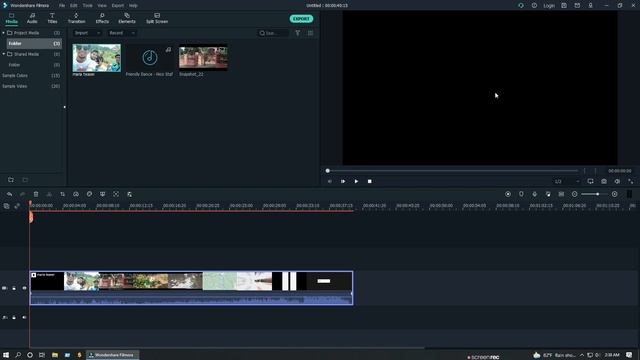640x360 pixels.
Task: Open the Import dropdown
Action: [x=87, y=33]
